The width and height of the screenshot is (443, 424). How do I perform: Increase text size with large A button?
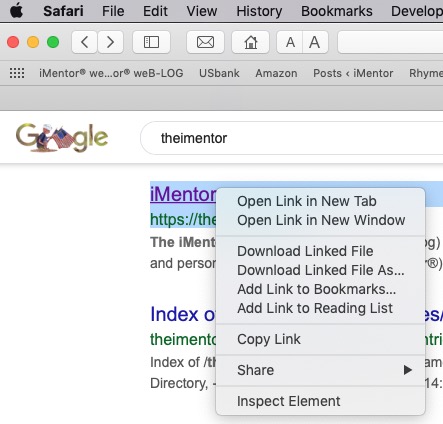(315, 42)
